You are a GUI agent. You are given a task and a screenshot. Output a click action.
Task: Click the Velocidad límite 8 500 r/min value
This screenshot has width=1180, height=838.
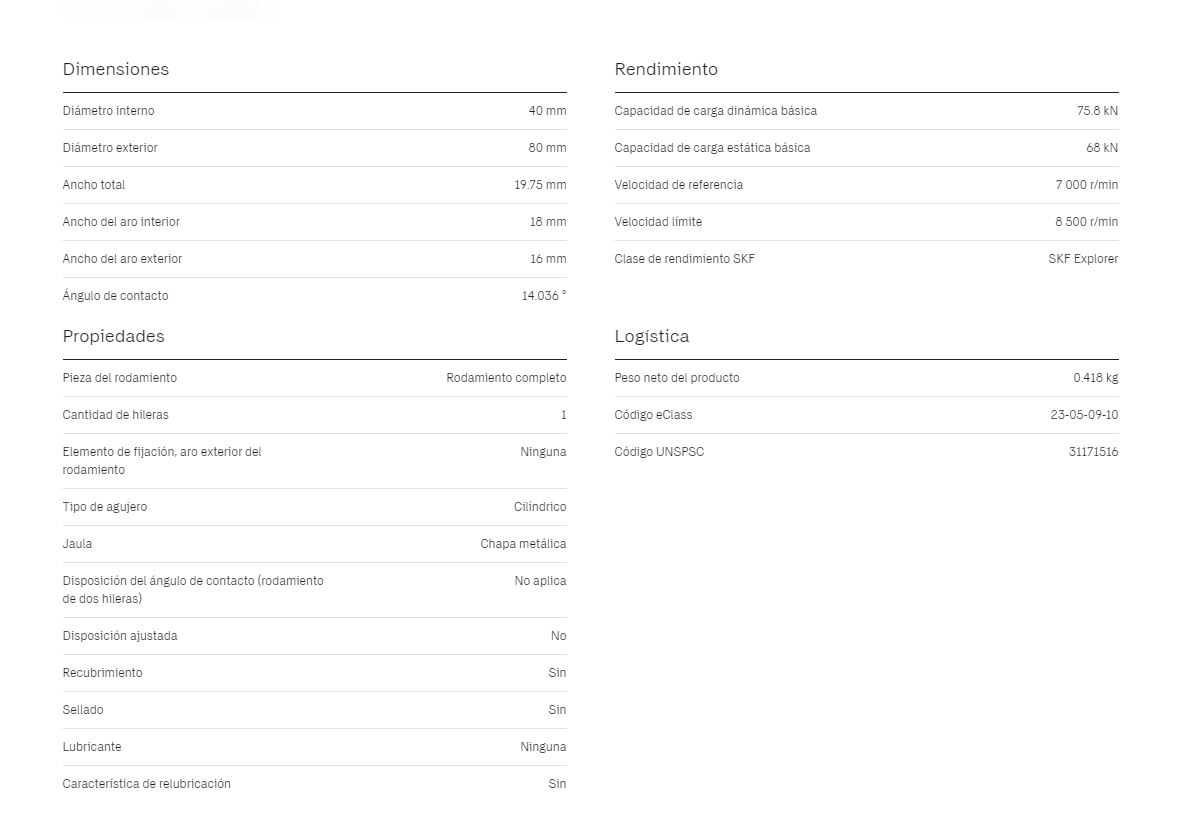pyautogui.click(x=1087, y=221)
